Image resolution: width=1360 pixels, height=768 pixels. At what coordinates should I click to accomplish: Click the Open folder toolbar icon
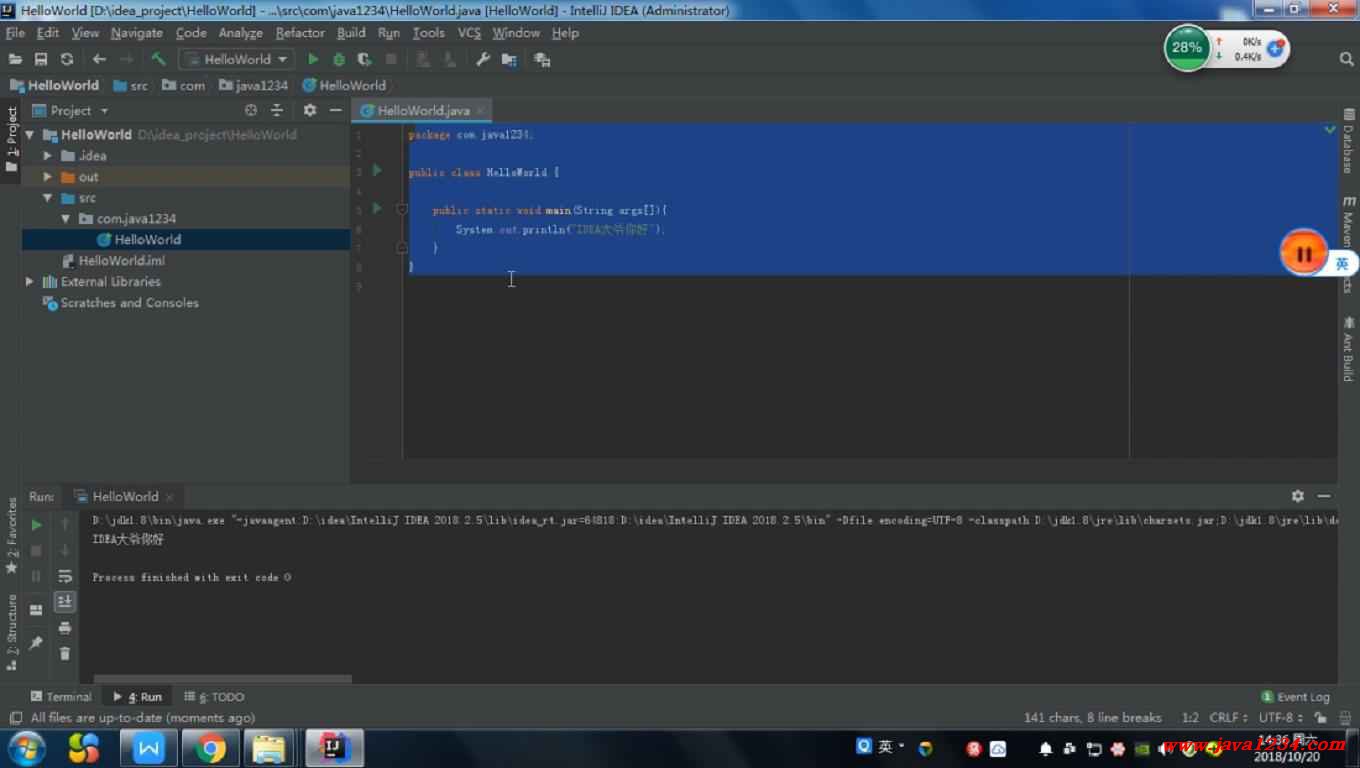point(15,59)
